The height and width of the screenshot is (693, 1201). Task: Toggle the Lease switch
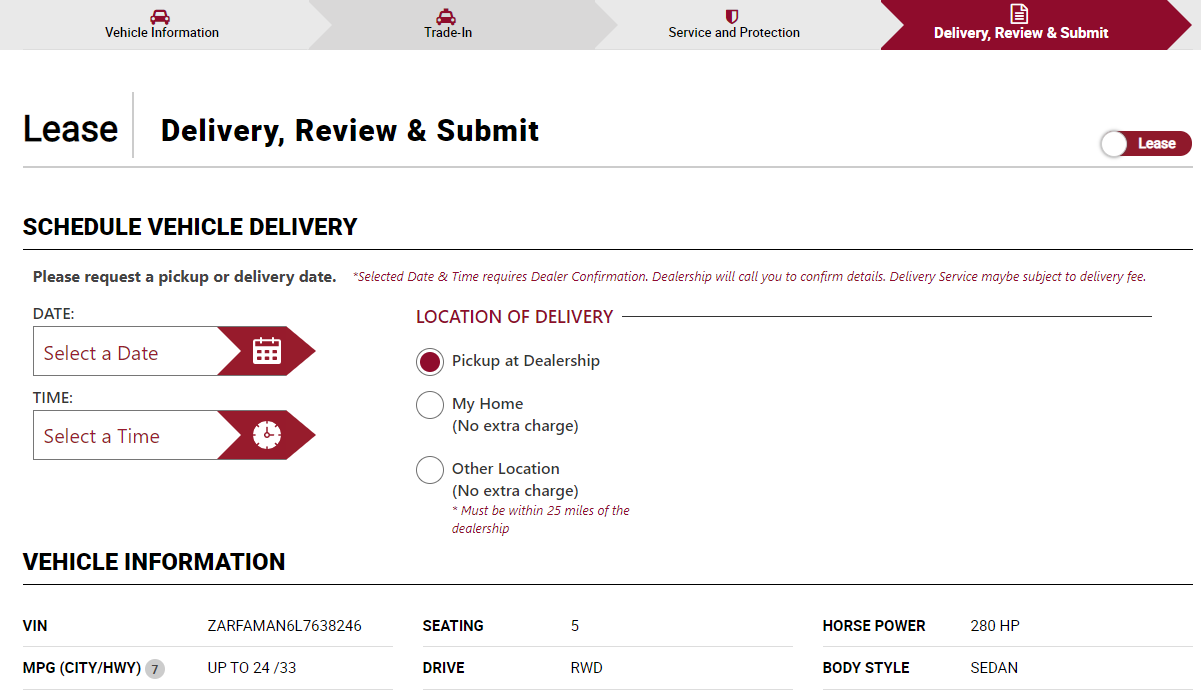(1145, 144)
